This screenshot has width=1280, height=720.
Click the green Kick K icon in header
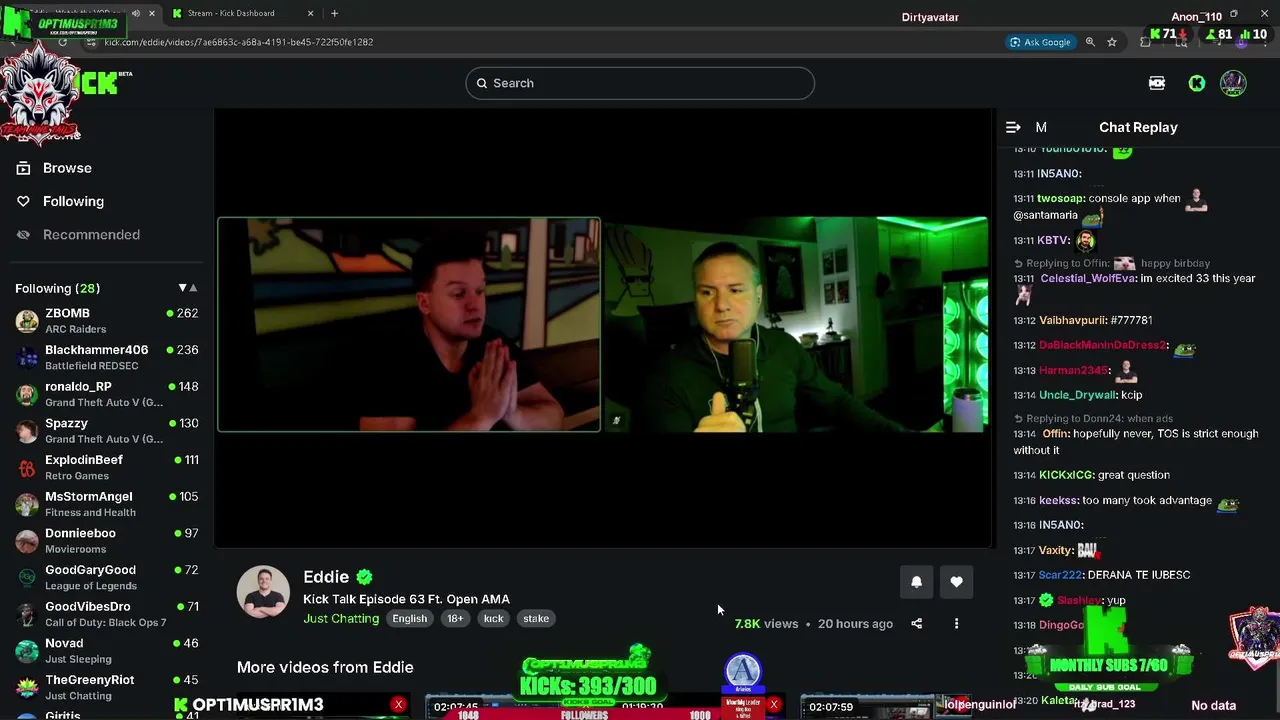(x=1197, y=83)
